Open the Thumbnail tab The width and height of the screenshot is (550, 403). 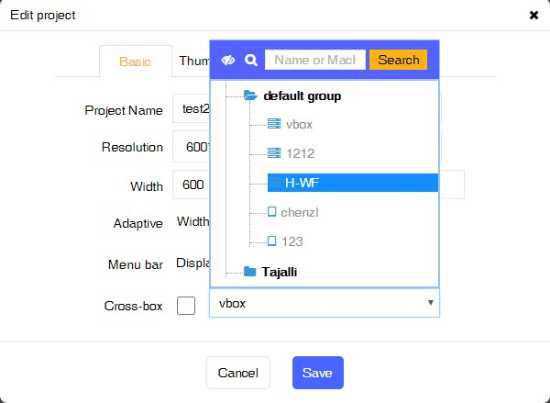tap(194, 61)
